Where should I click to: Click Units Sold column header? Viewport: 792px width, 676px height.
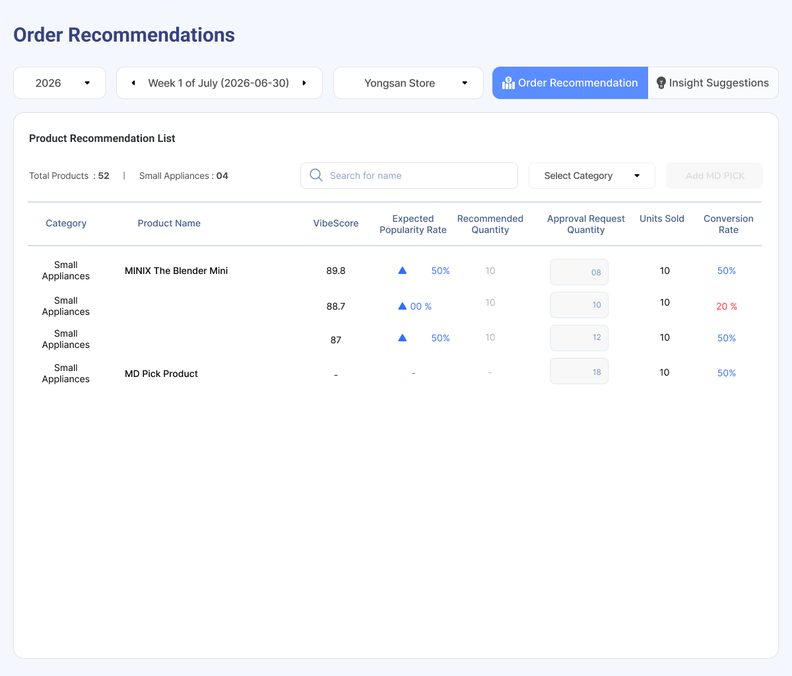tap(662, 218)
